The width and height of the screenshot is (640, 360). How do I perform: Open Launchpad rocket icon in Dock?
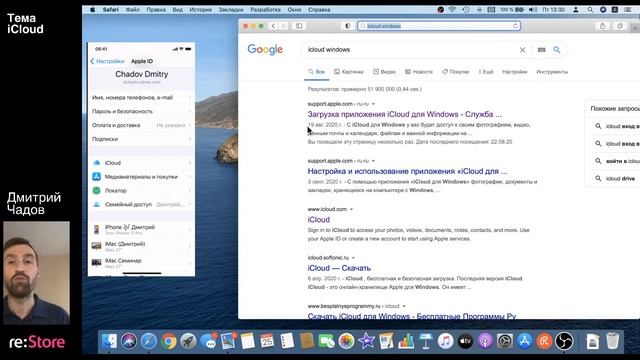pos(188,341)
